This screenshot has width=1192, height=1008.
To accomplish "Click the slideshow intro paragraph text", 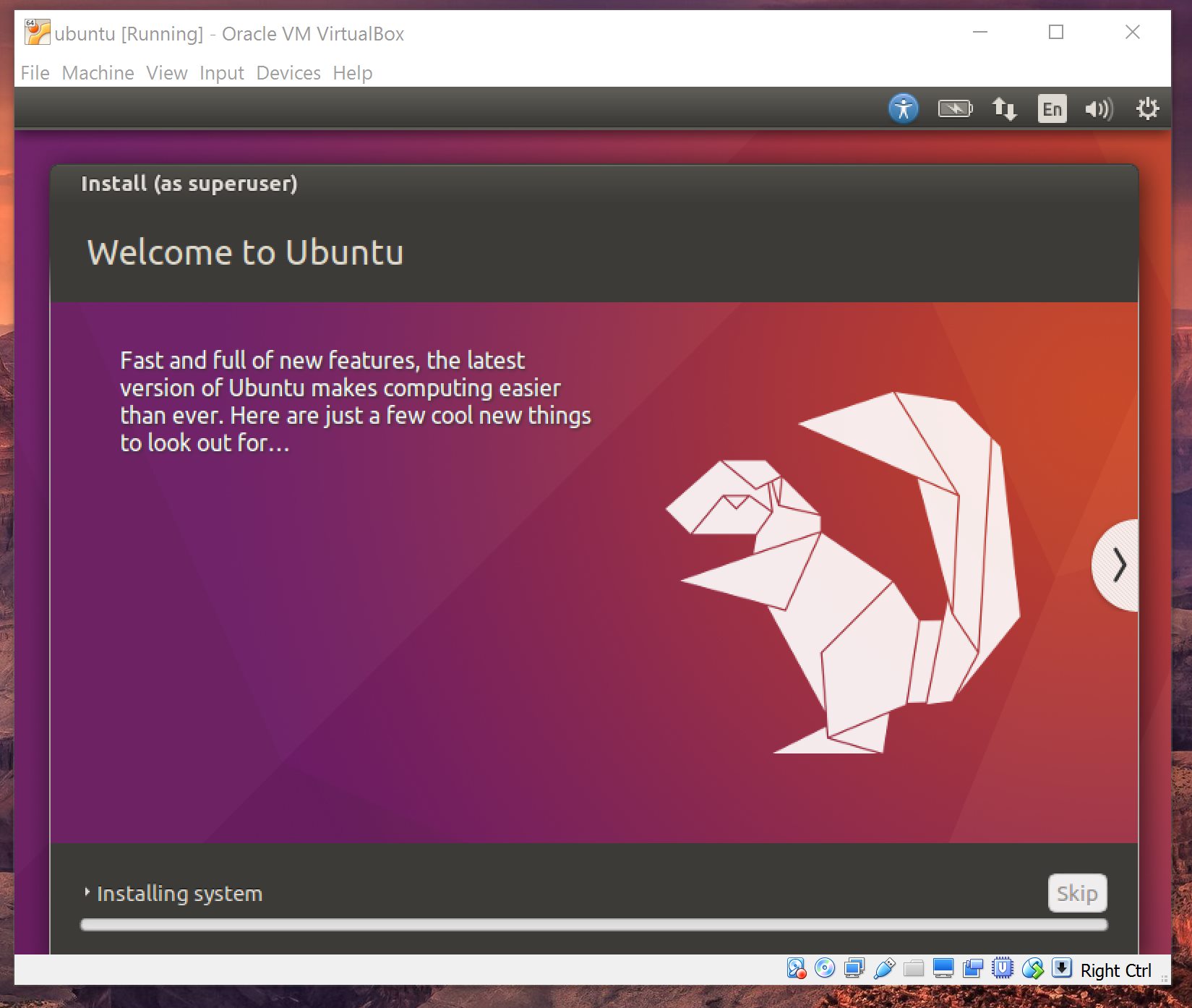I will 356,401.
